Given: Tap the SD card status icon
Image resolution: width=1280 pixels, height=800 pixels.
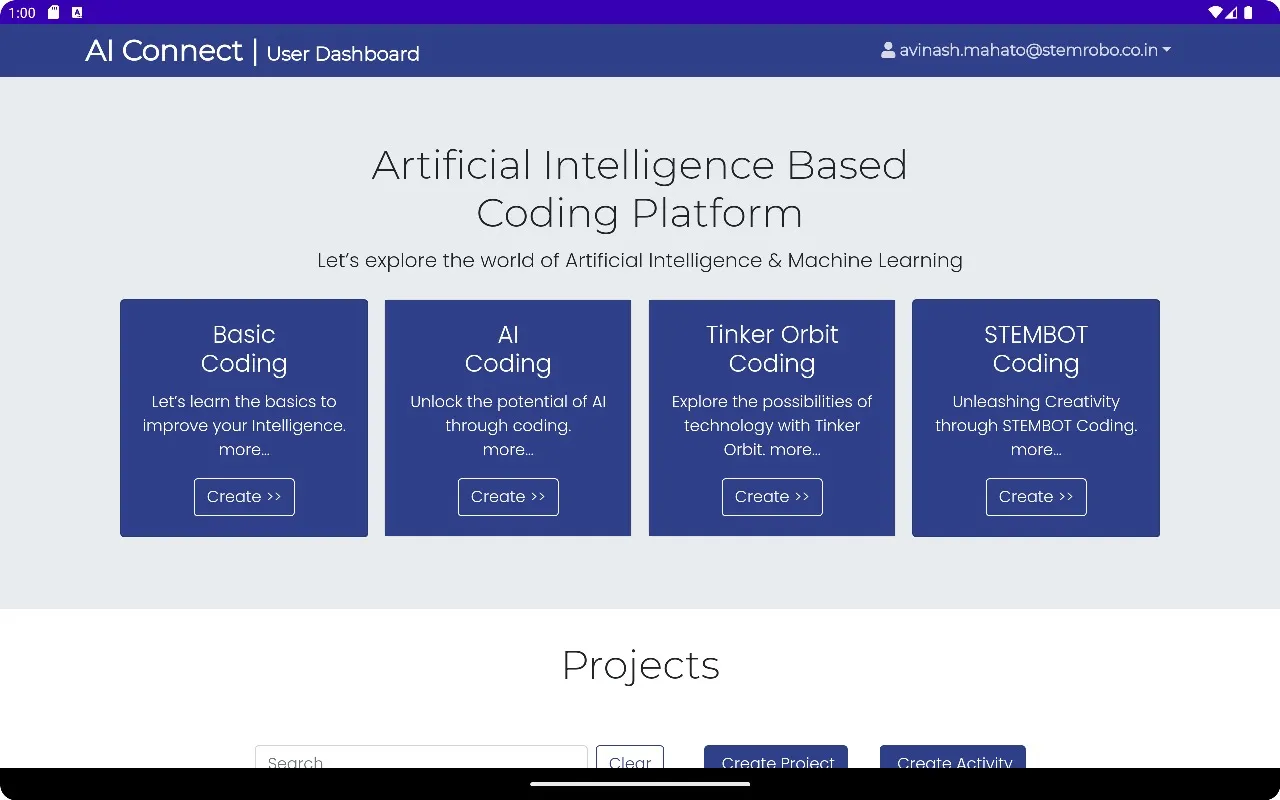Looking at the screenshot, I should pos(54,12).
